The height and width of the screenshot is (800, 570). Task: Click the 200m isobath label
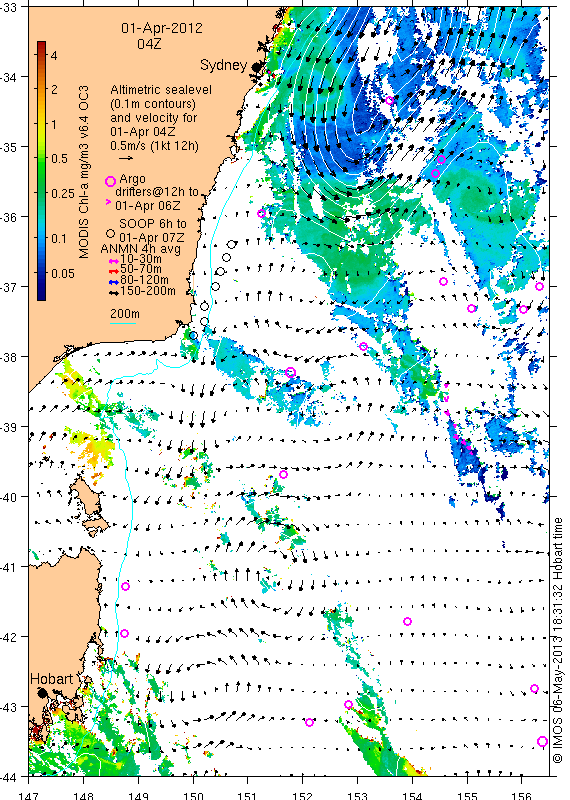click(125, 314)
